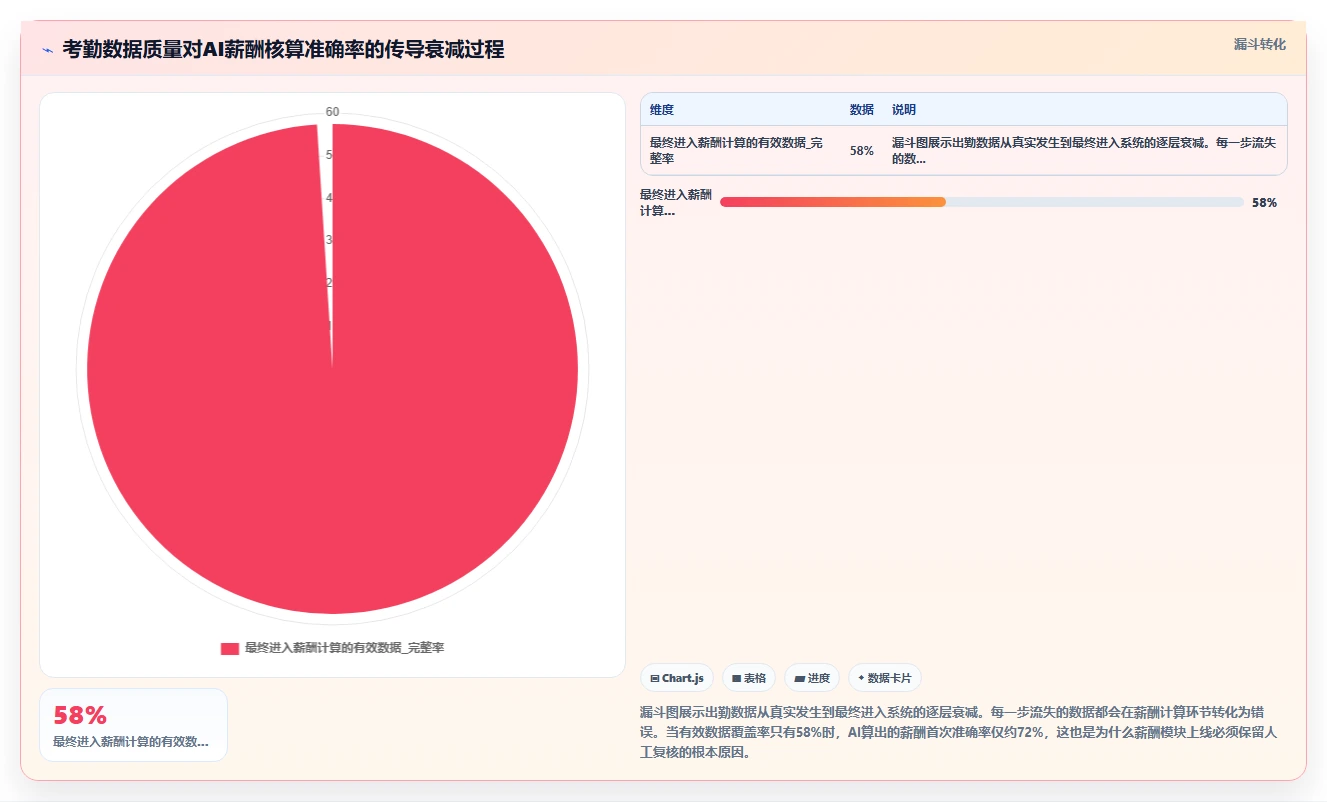Click the 漏斗转化 label in the header
Image resolution: width=1327 pixels, height=802 pixels.
[x=1260, y=44]
